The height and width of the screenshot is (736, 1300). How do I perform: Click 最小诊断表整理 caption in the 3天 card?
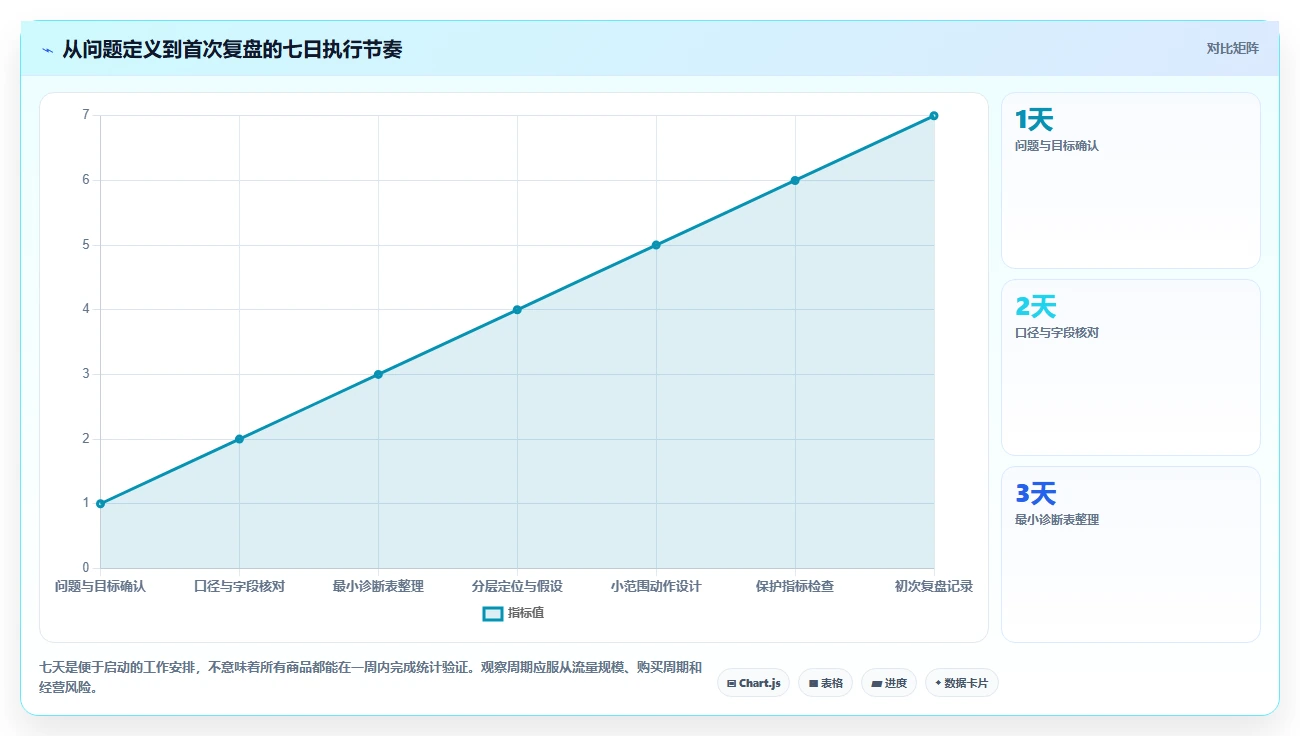pos(1057,520)
